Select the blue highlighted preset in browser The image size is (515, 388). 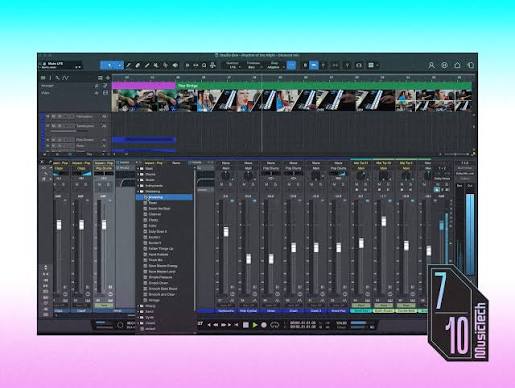(164, 197)
